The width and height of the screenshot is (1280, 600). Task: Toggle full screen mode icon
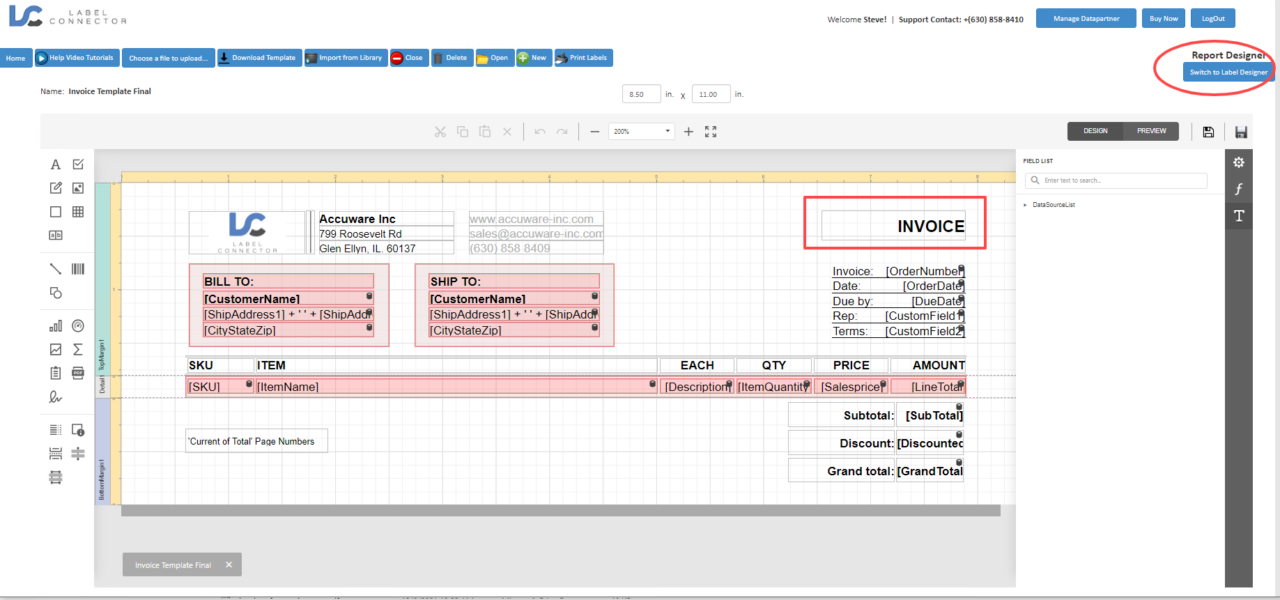point(711,132)
